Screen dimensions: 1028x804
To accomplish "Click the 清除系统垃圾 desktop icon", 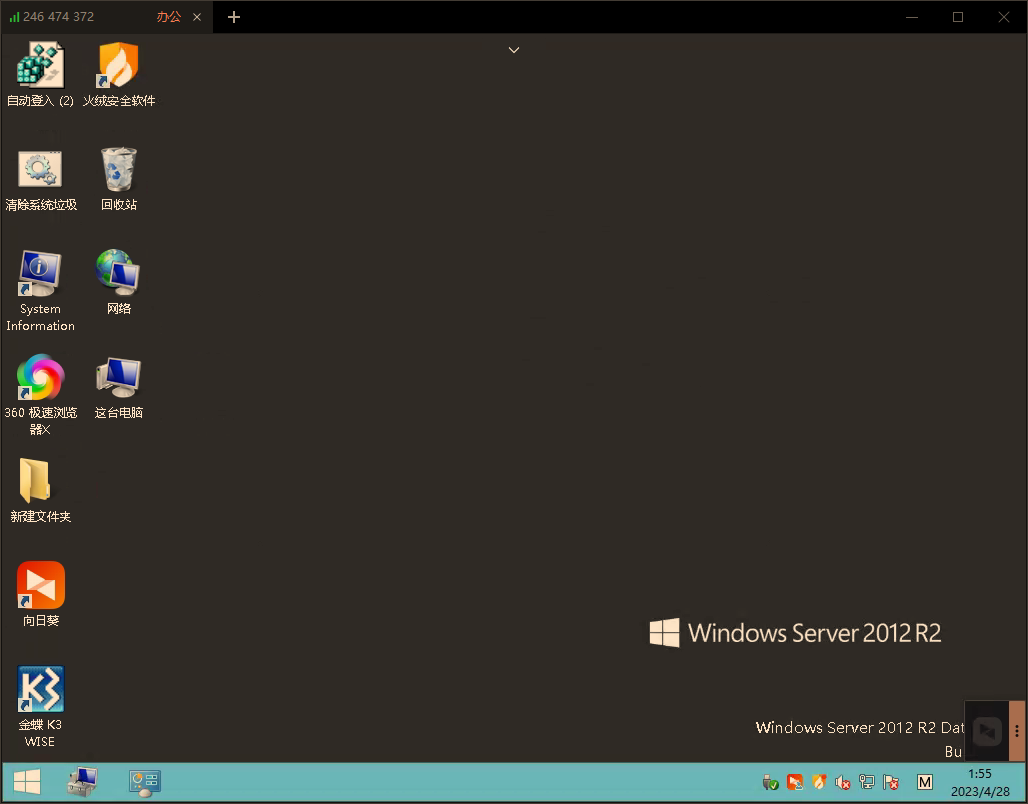I will click(x=40, y=170).
